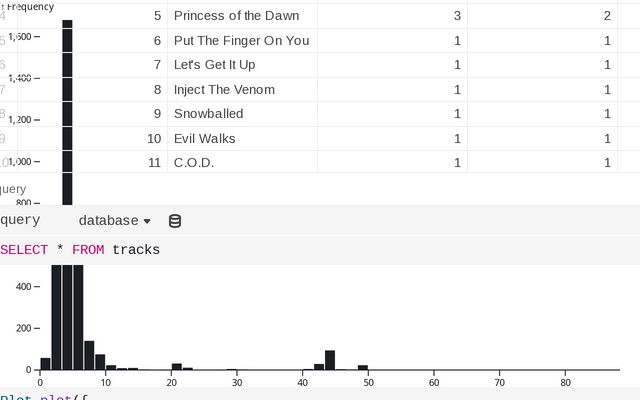Click the track ID 7 cell
The height and width of the screenshot is (400, 640).
click(x=157, y=65)
